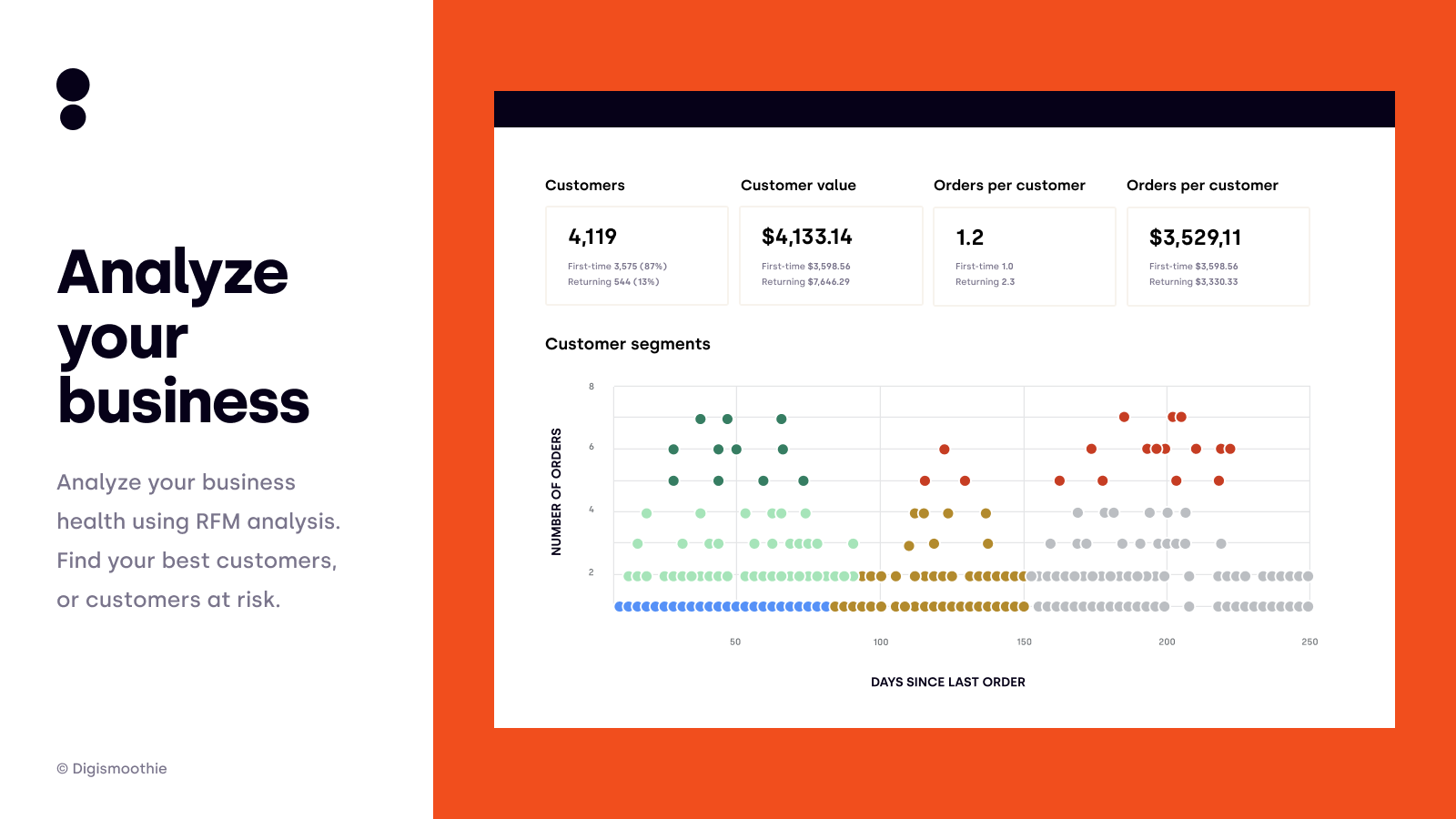Click the RFM analysis description paragraph
Image resolution: width=1456 pixels, height=819 pixels.
(x=198, y=541)
